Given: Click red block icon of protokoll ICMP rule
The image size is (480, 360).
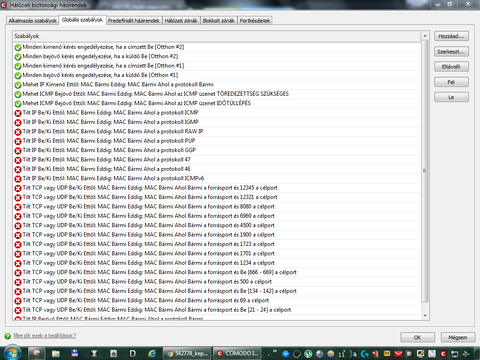Looking at the screenshot, I should (x=18, y=113).
